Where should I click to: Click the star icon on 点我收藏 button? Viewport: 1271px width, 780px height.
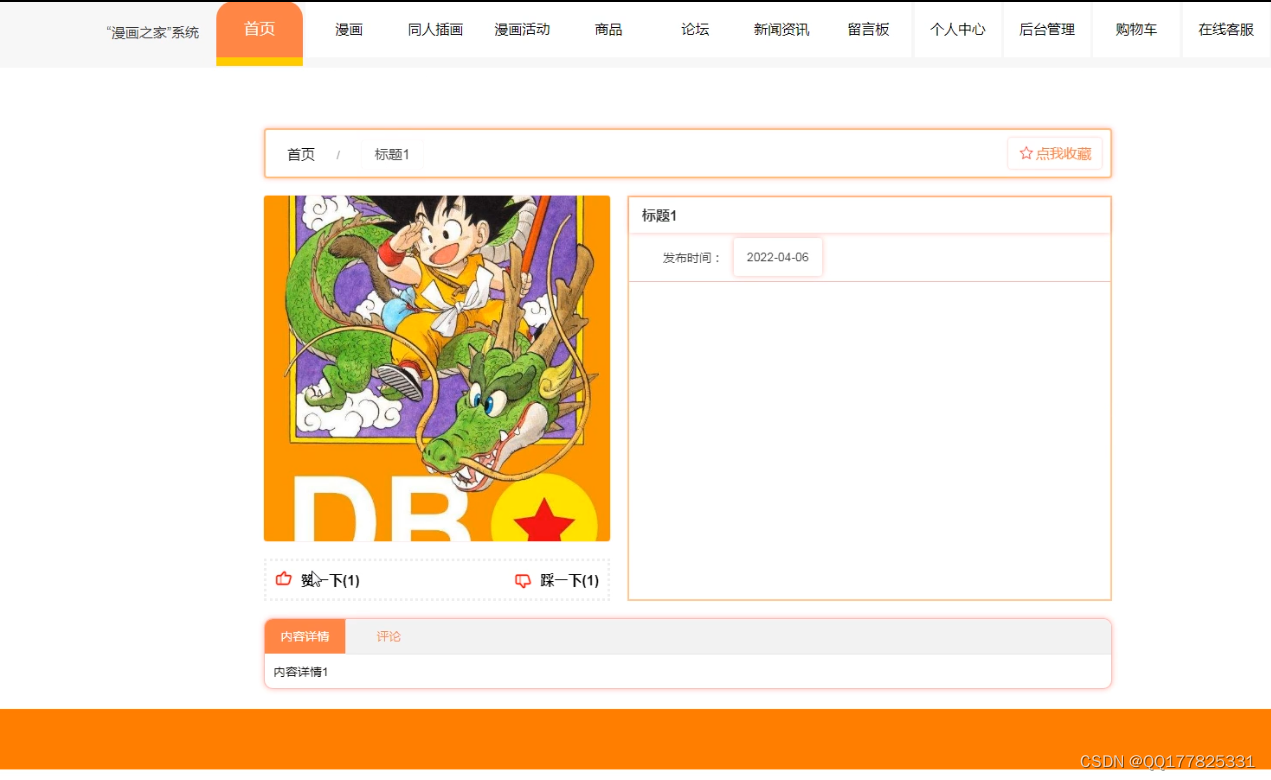coord(1024,153)
